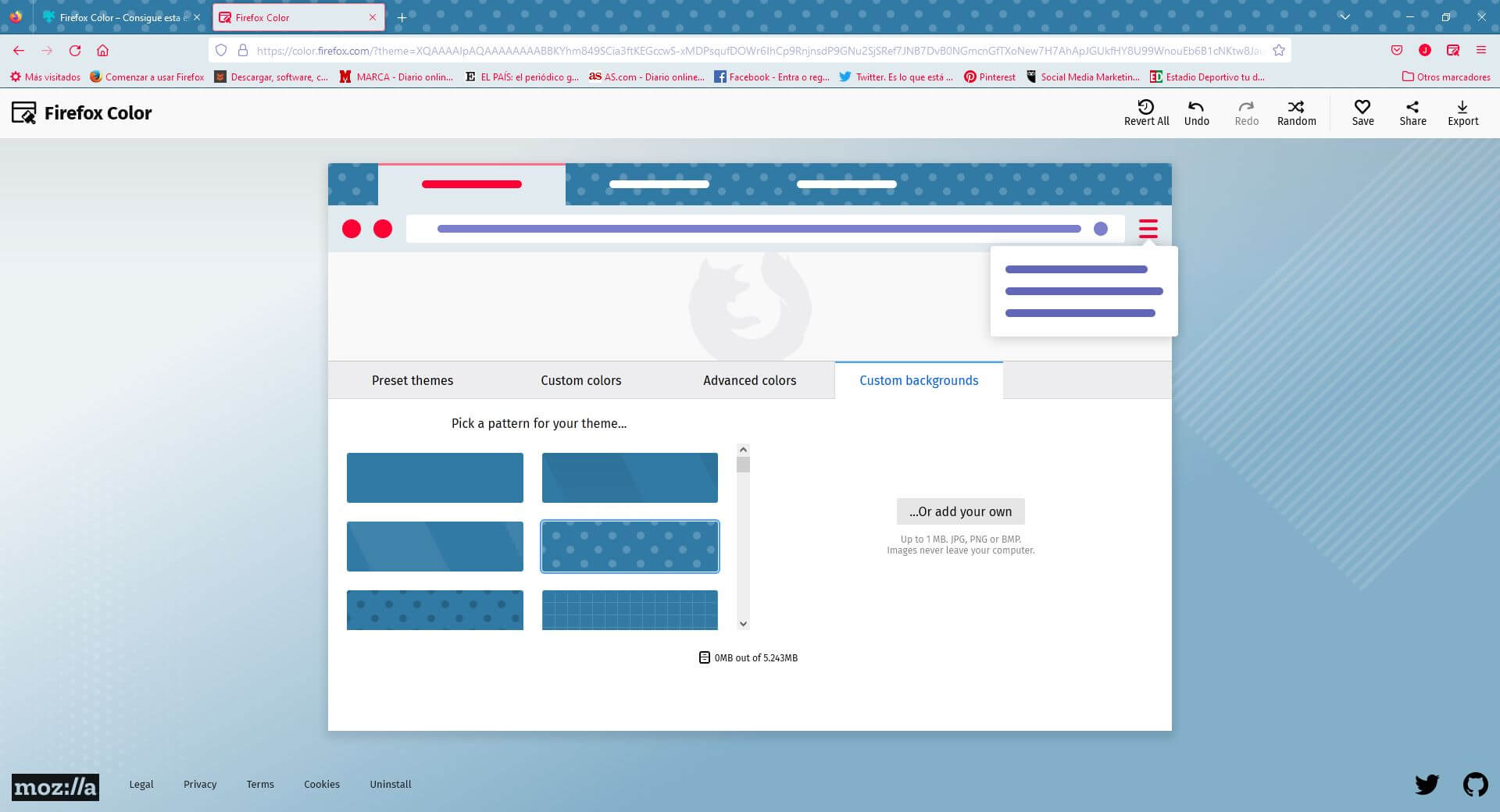Export the theme
The image size is (1500, 812).
tap(1462, 113)
